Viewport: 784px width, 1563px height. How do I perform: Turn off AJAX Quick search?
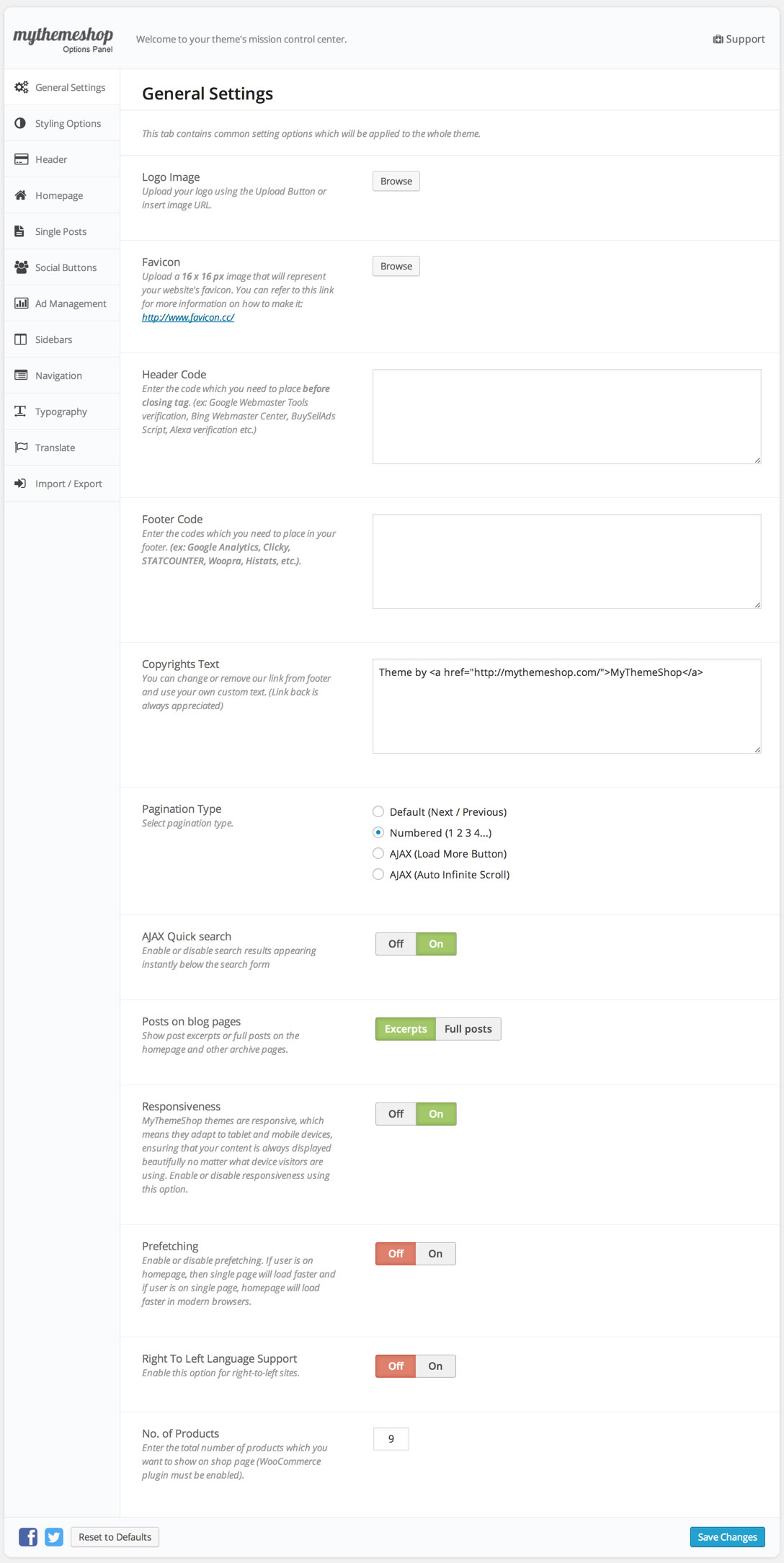pyautogui.click(x=396, y=944)
